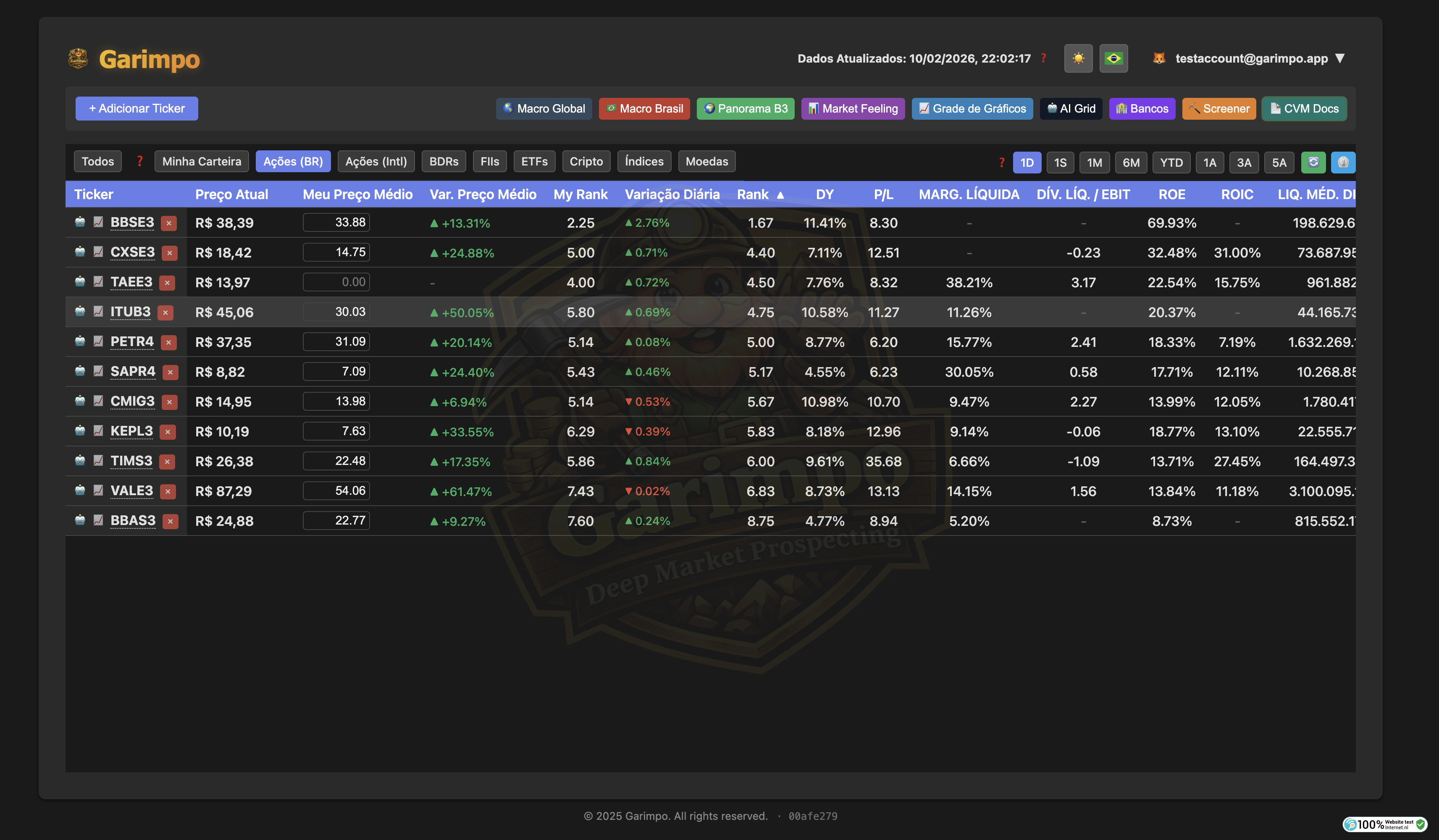Click the Brazil flag language icon
Screen dimensions: 1439x840
click(x=1114, y=58)
